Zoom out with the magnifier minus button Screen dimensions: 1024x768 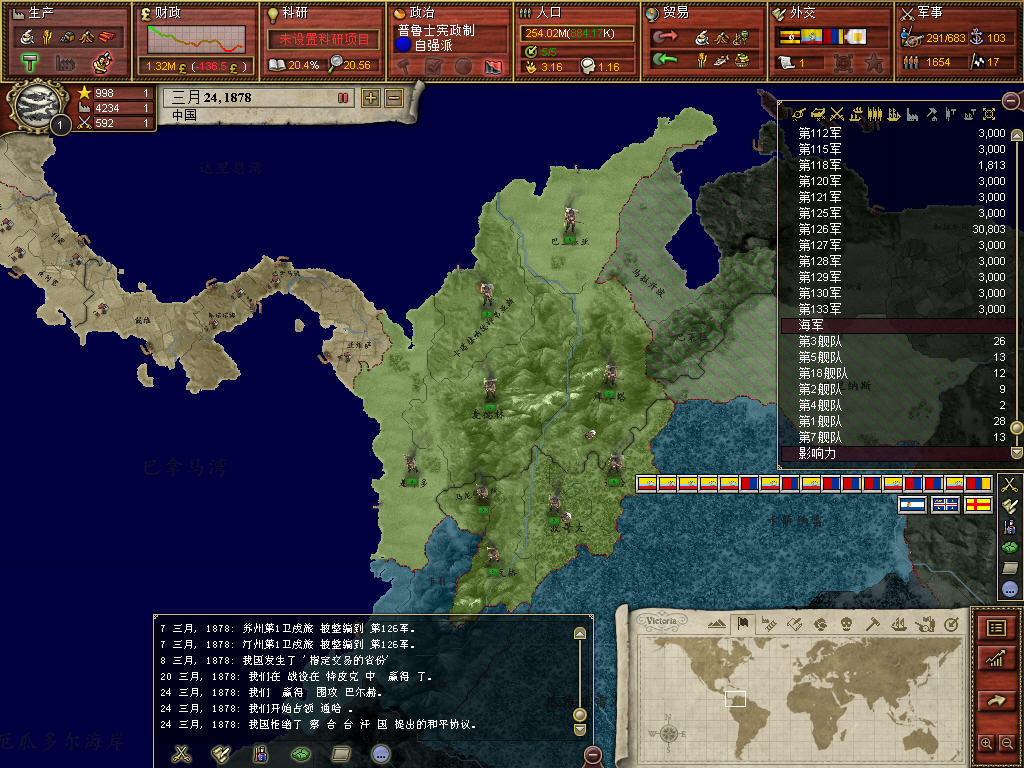(1007, 743)
